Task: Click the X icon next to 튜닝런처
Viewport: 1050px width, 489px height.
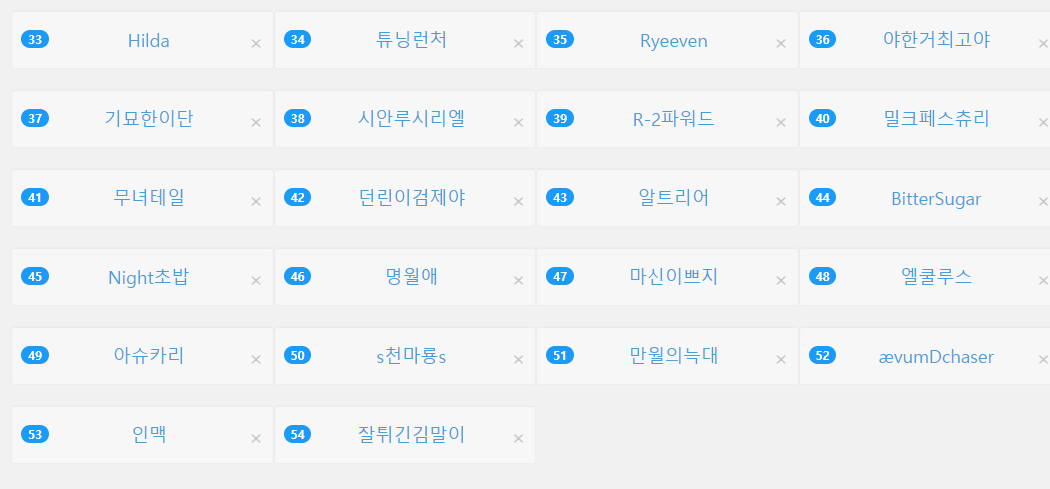Action: (518, 44)
